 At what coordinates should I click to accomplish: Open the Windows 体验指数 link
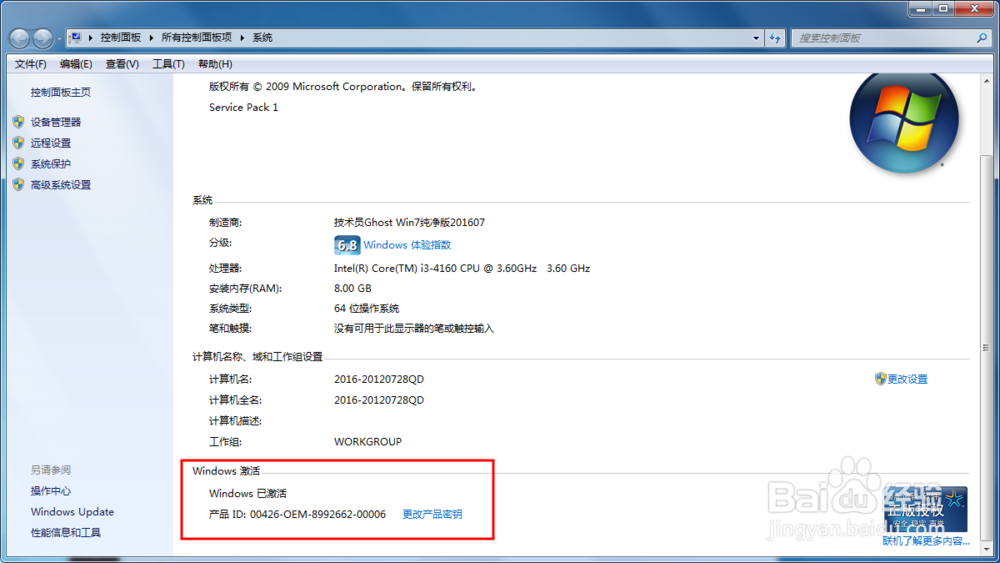click(407, 245)
